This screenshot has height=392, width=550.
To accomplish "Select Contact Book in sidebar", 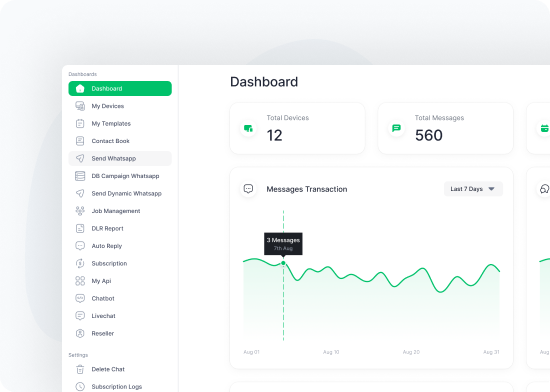I will coord(120,141).
